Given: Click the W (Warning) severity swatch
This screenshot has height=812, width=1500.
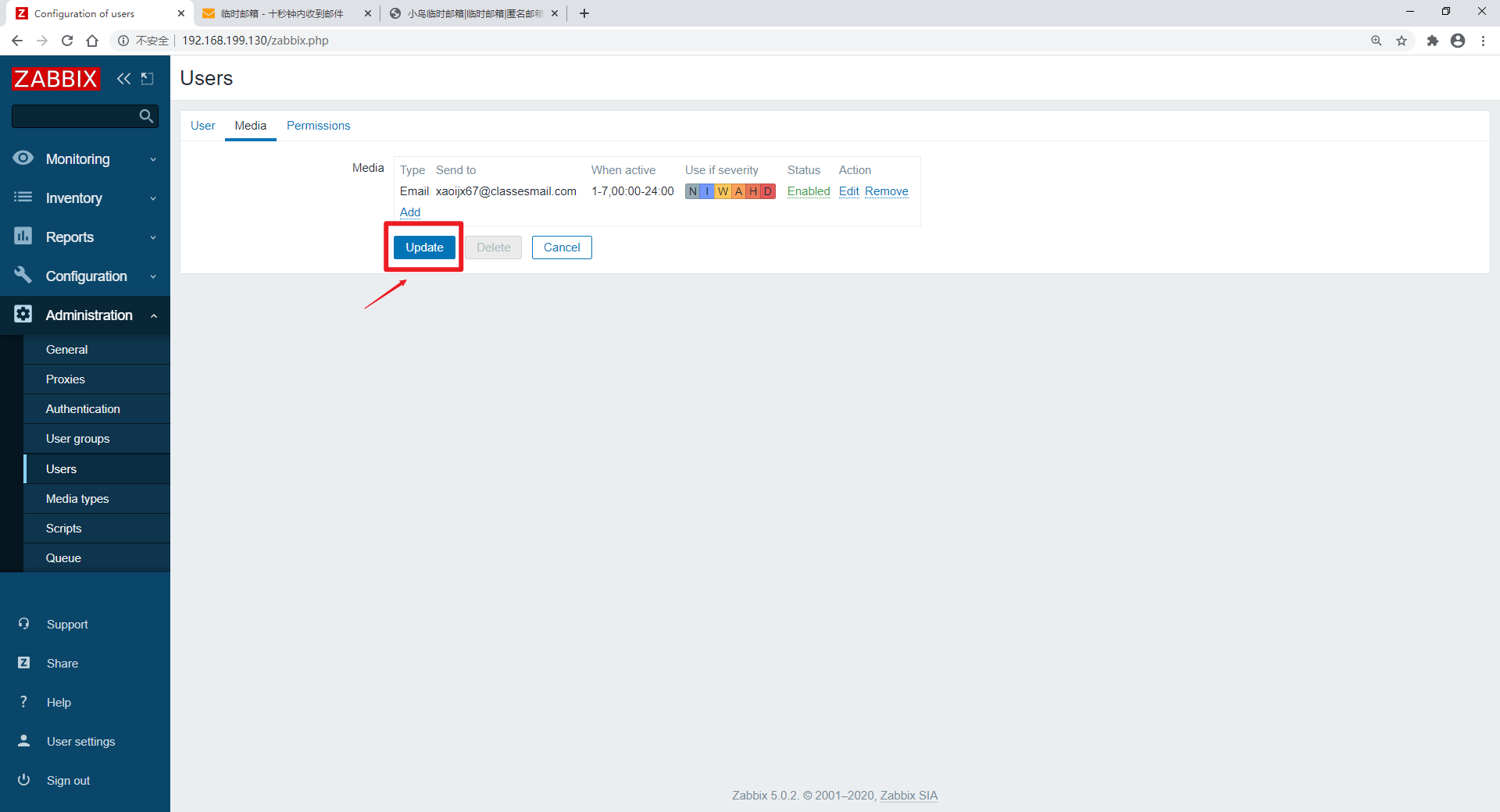Looking at the screenshot, I should coord(723,191).
